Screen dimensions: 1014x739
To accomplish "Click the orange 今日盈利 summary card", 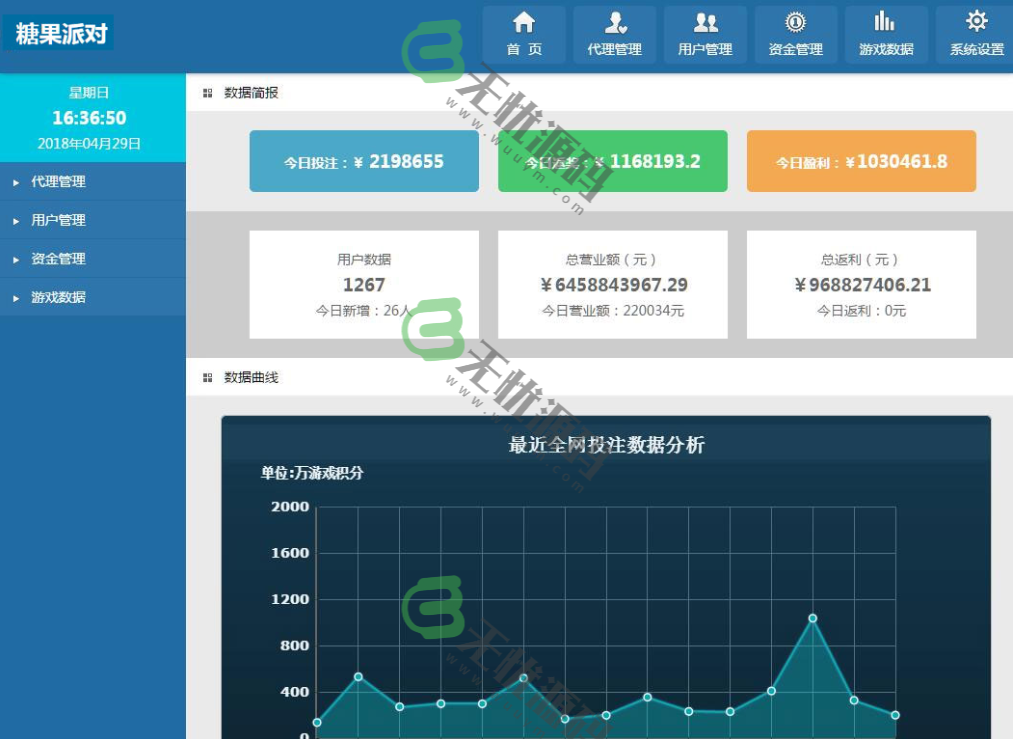I will (x=862, y=160).
